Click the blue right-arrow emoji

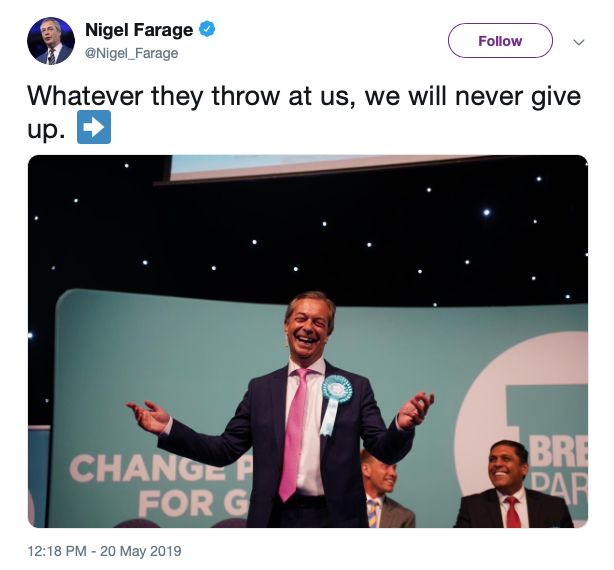(94, 127)
